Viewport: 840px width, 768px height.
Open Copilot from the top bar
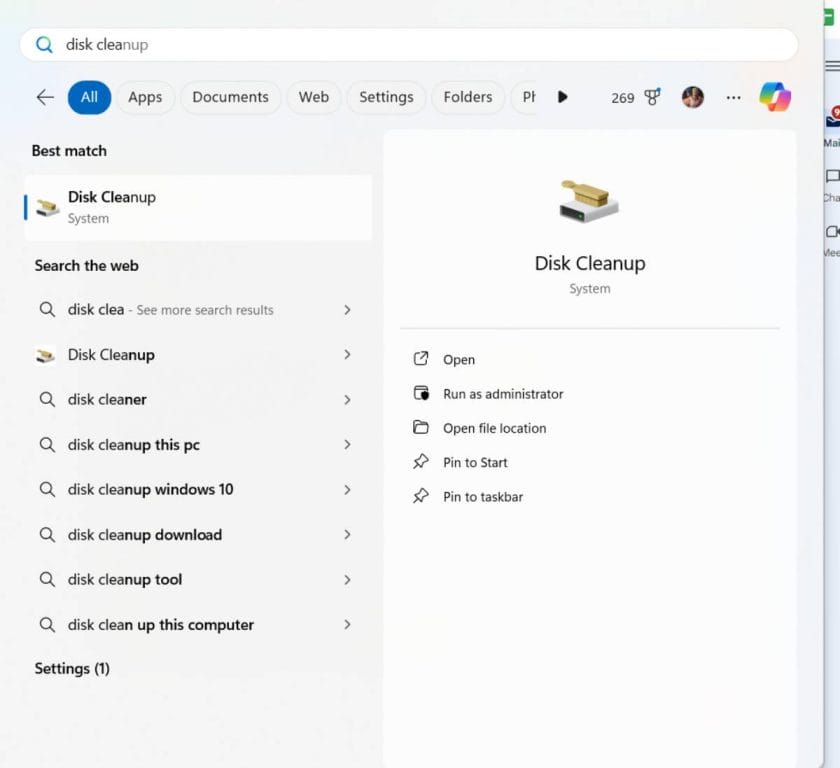[776, 97]
